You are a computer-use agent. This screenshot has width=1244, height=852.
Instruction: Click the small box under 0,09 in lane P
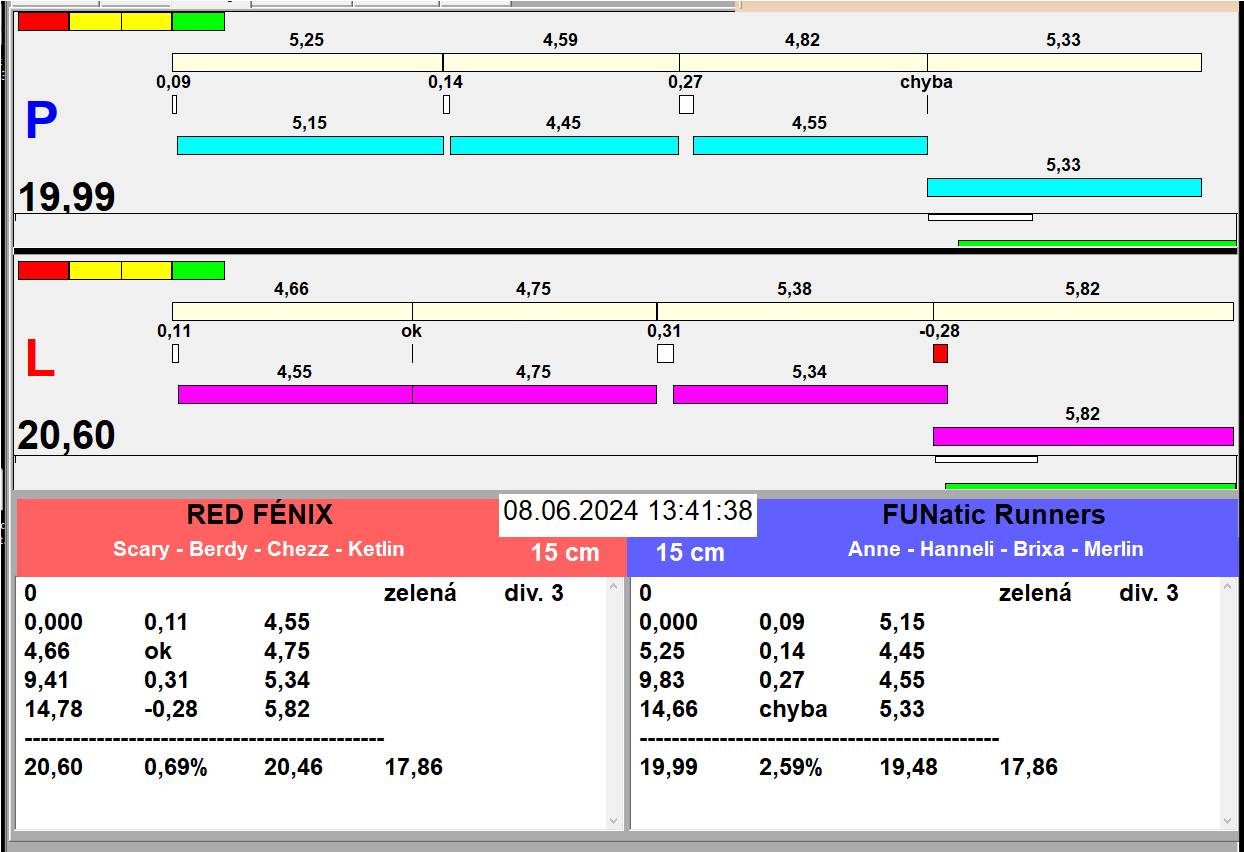[x=174, y=104]
